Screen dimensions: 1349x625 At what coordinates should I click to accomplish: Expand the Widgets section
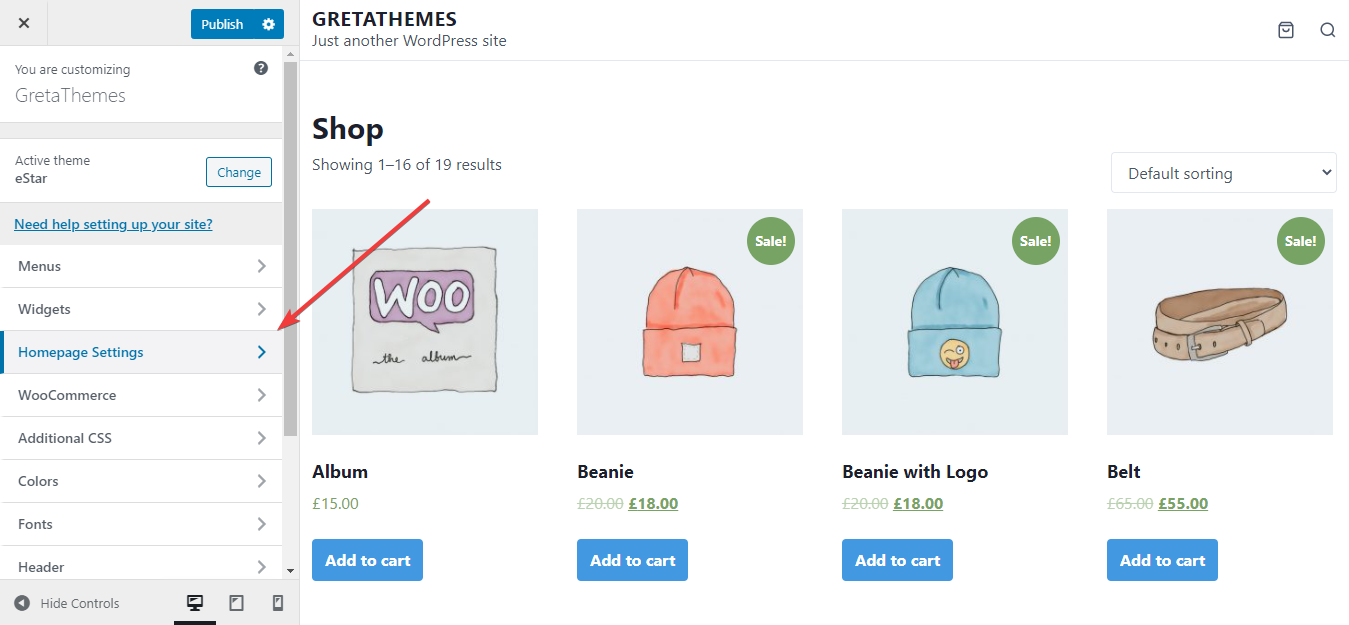pos(141,309)
